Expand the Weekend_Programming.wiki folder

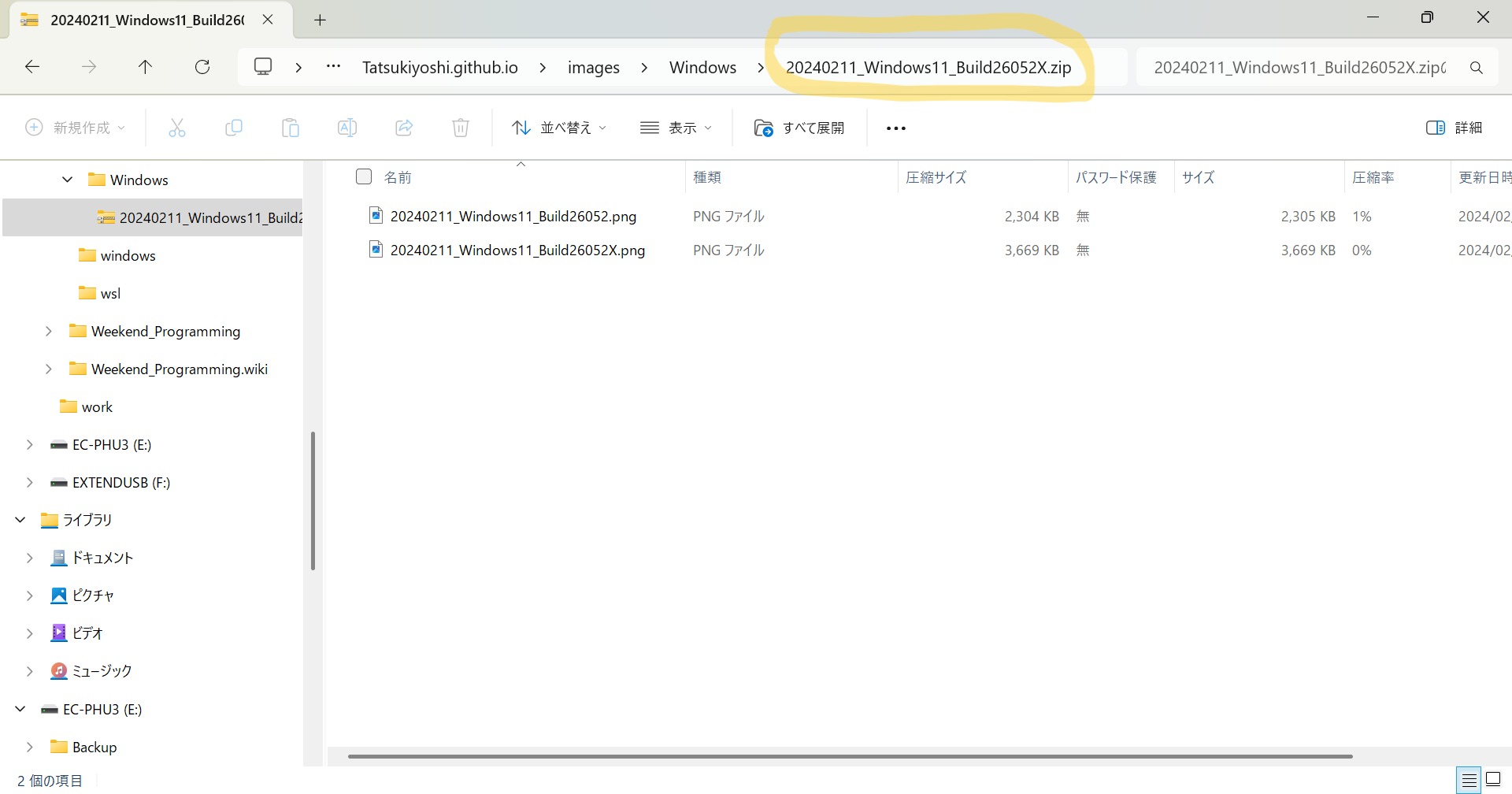coord(49,369)
